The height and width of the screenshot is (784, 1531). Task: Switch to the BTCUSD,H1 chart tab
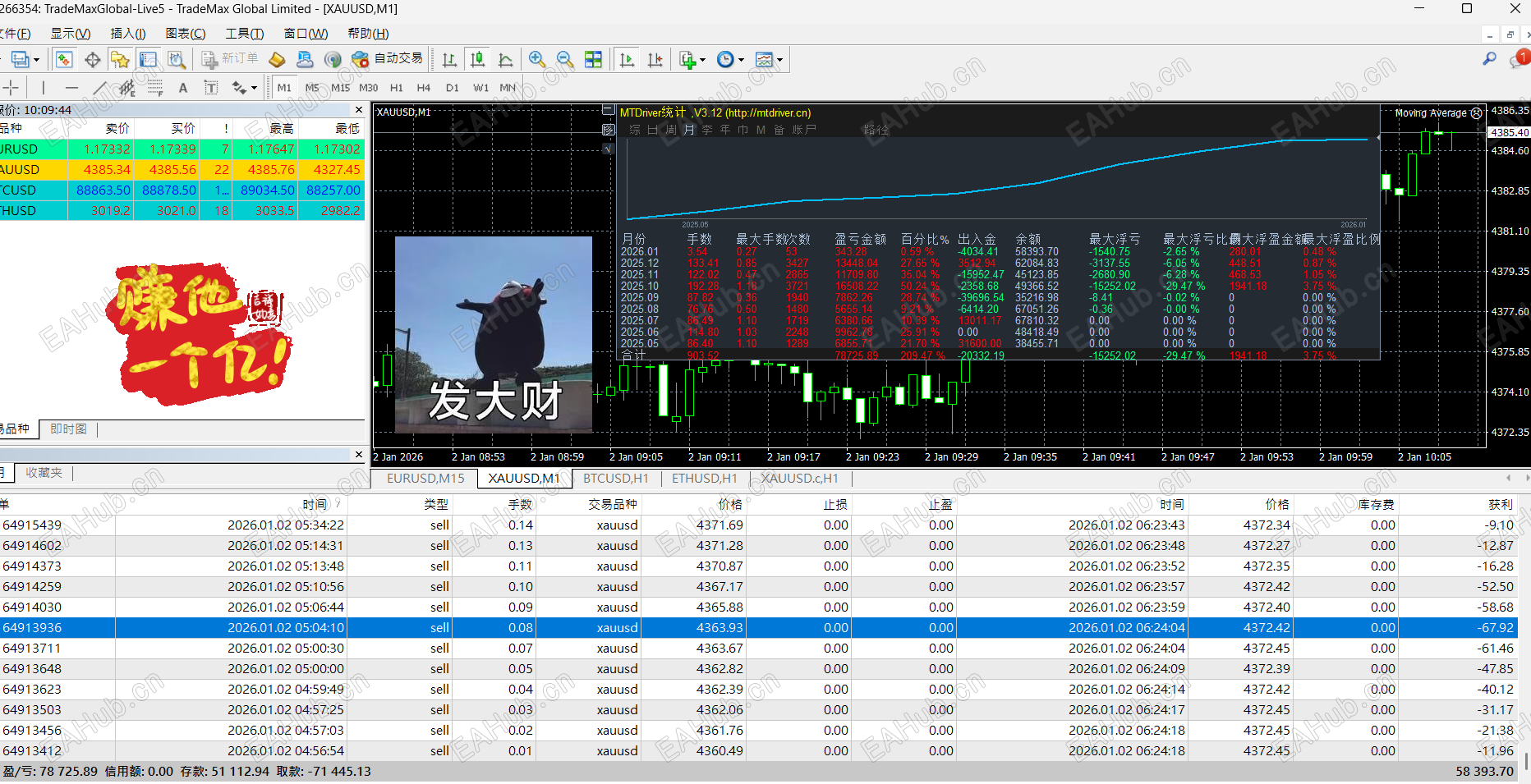[x=616, y=479]
